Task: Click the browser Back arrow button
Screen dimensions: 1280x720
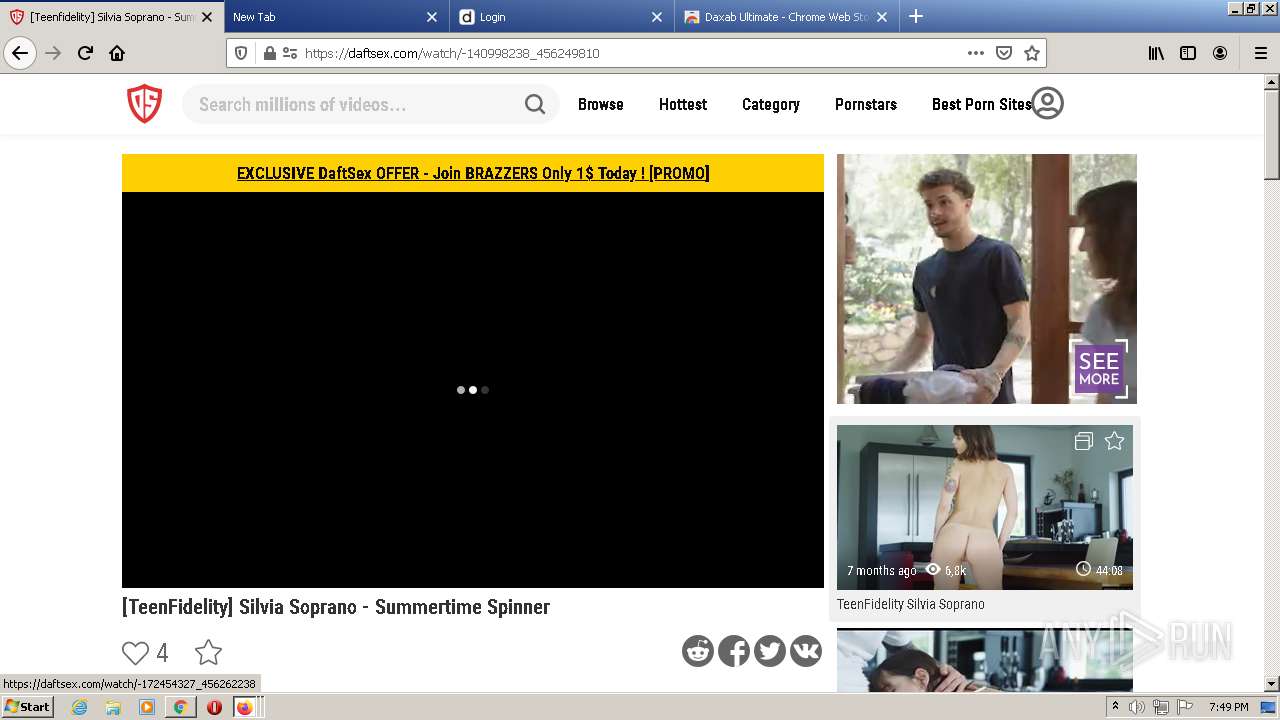Action: point(20,53)
